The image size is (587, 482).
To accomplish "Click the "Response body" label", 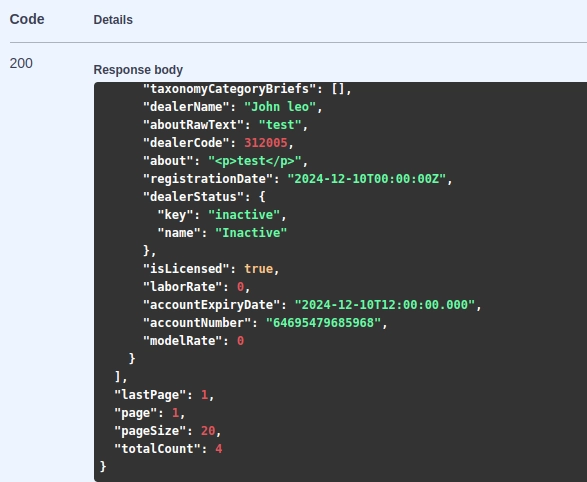I will click(138, 70).
